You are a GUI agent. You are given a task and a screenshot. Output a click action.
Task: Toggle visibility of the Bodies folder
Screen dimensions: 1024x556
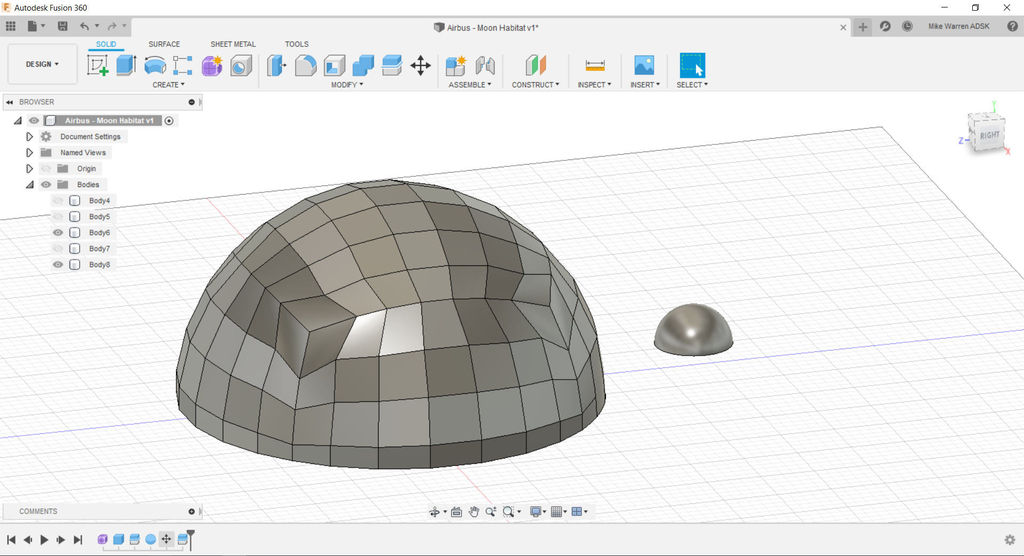pos(46,185)
